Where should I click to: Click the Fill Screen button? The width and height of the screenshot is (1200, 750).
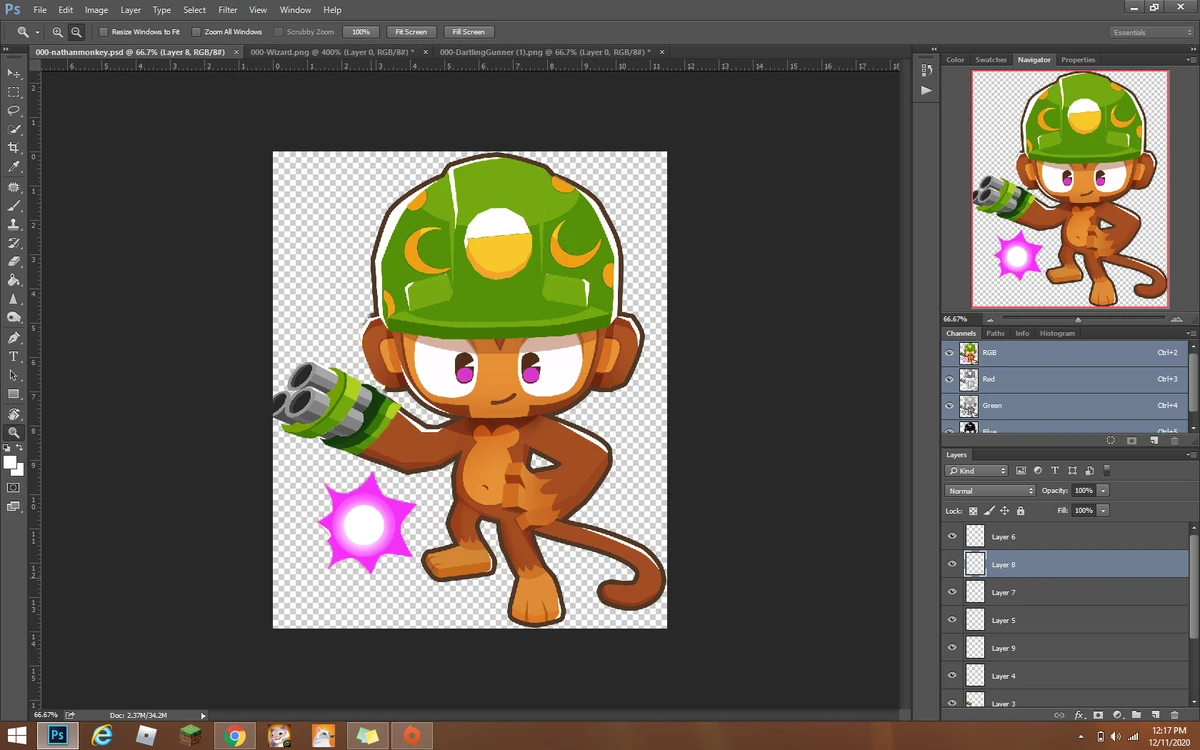(x=468, y=31)
